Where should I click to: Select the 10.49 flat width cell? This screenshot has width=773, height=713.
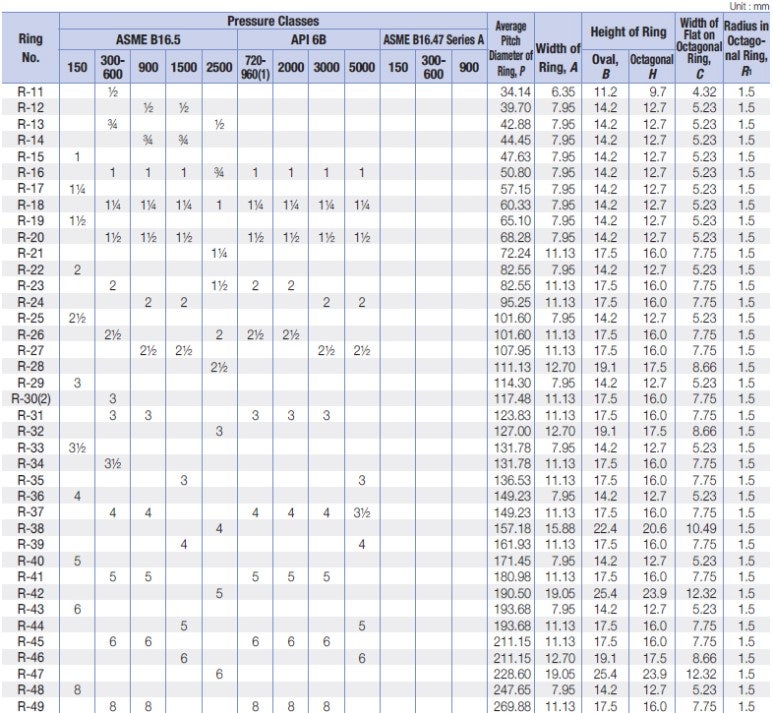[701, 529]
